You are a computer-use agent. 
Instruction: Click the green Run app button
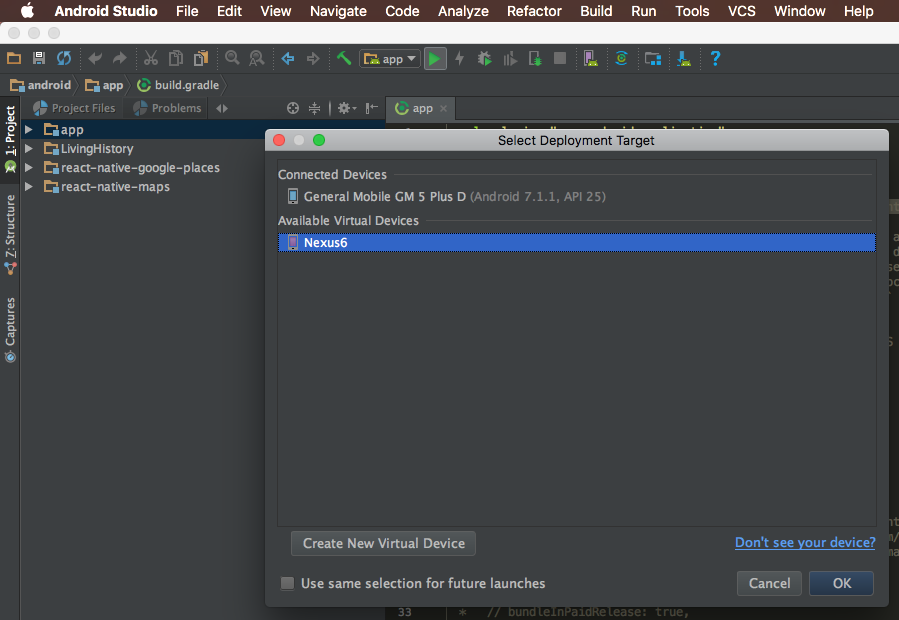(x=435, y=59)
